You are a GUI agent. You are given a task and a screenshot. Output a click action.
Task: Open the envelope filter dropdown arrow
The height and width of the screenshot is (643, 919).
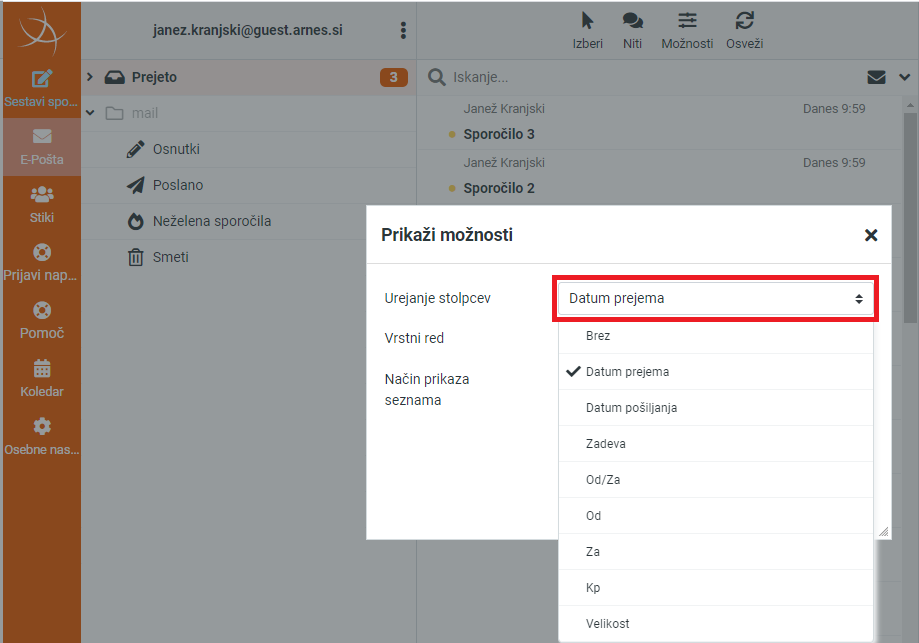[904, 77]
